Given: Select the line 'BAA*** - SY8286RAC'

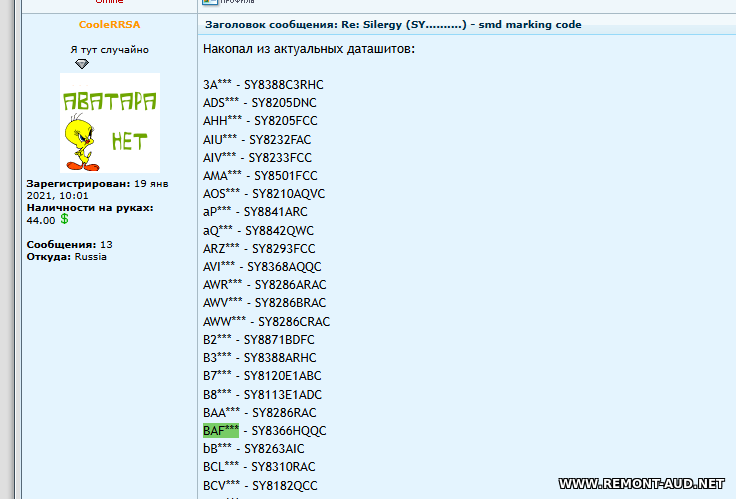Looking at the screenshot, I should click(x=260, y=413).
